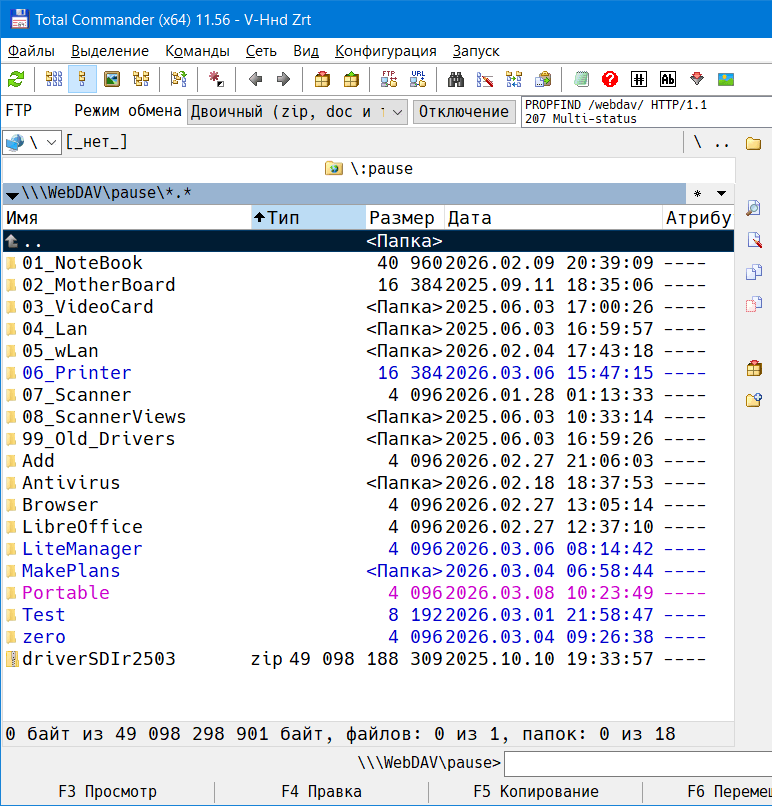
Task: Click the View file icon in side bar
Action: click(x=754, y=208)
